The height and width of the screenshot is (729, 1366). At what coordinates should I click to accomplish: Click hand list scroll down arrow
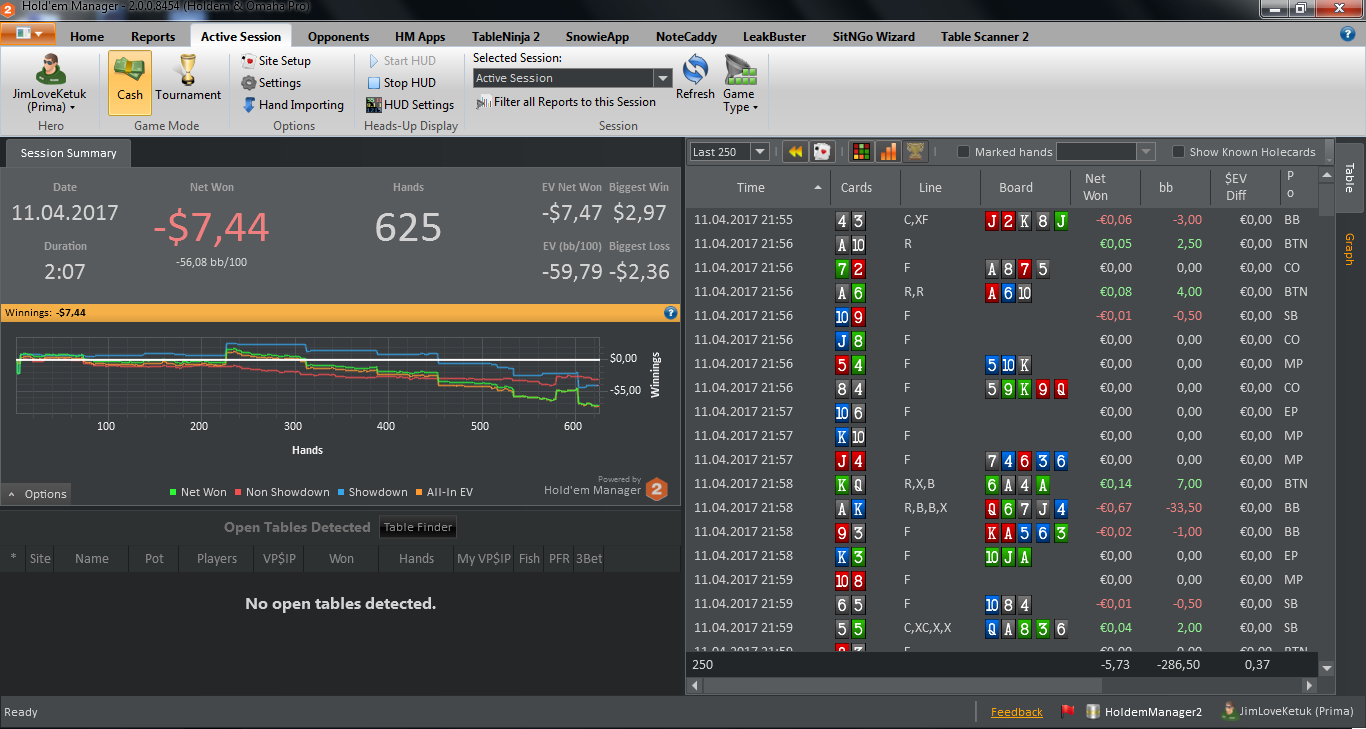1327,667
